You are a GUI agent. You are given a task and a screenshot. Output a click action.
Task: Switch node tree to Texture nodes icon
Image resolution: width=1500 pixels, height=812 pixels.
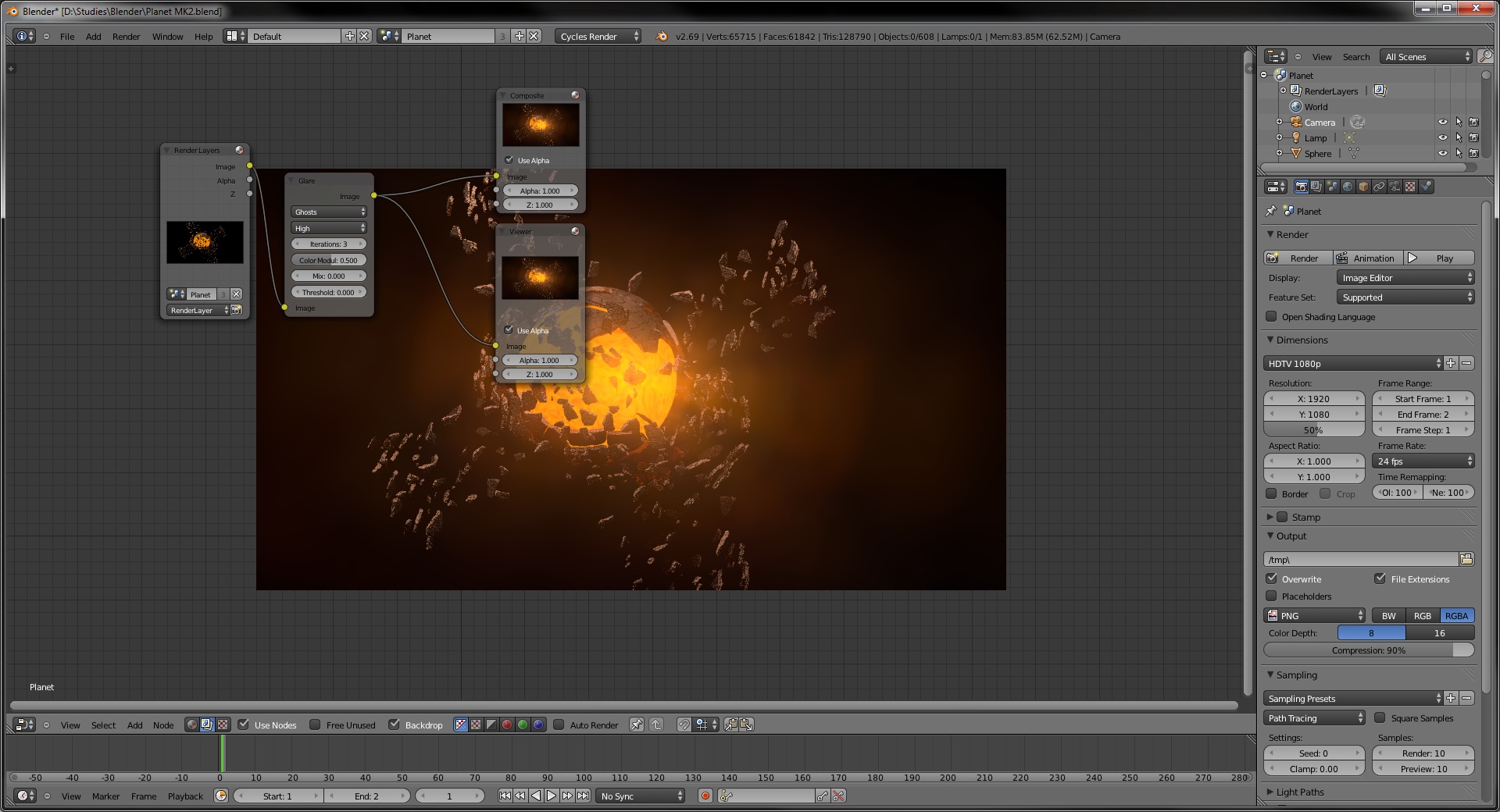(223, 725)
